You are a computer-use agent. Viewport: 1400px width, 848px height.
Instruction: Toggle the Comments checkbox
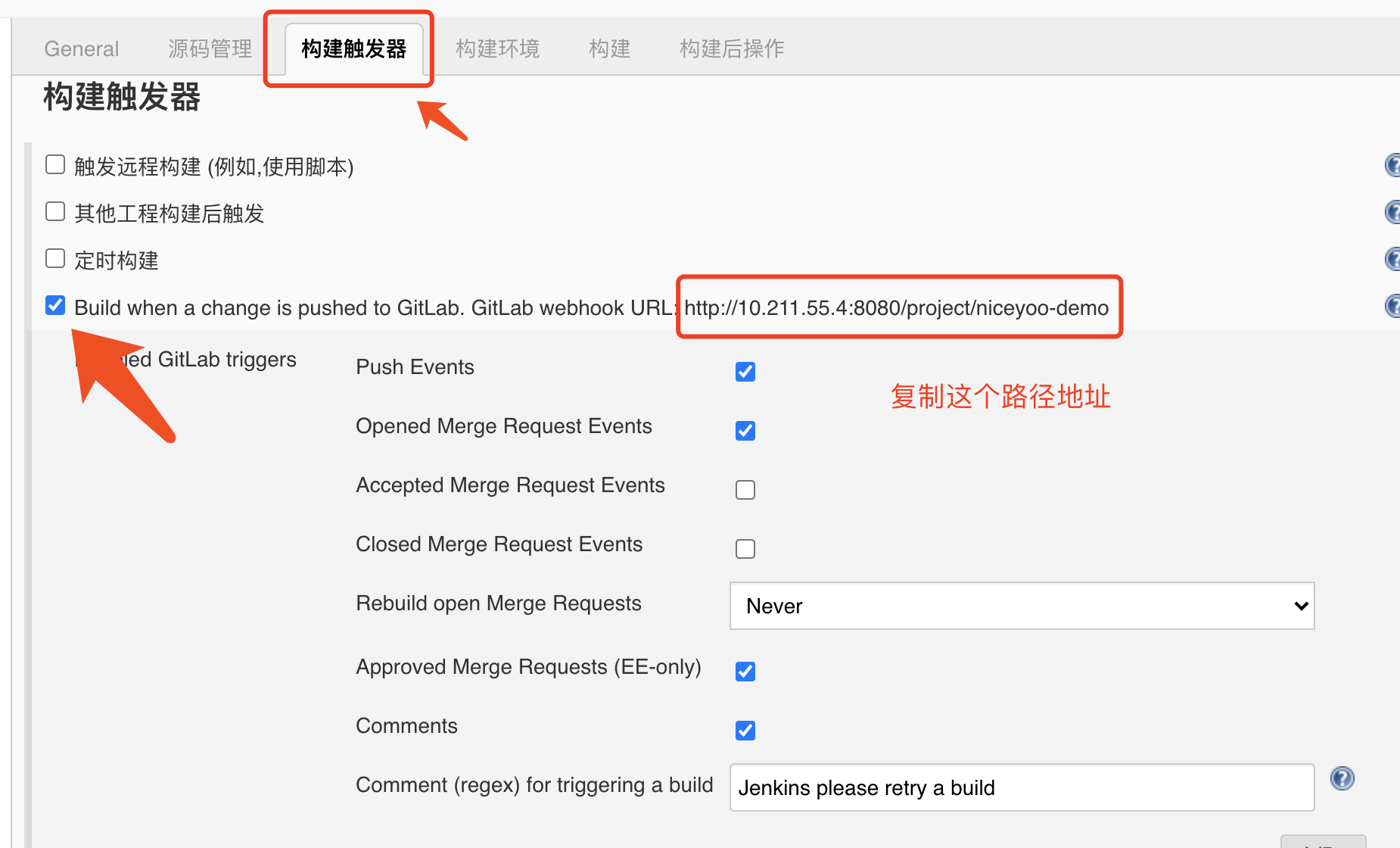tap(745, 731)
